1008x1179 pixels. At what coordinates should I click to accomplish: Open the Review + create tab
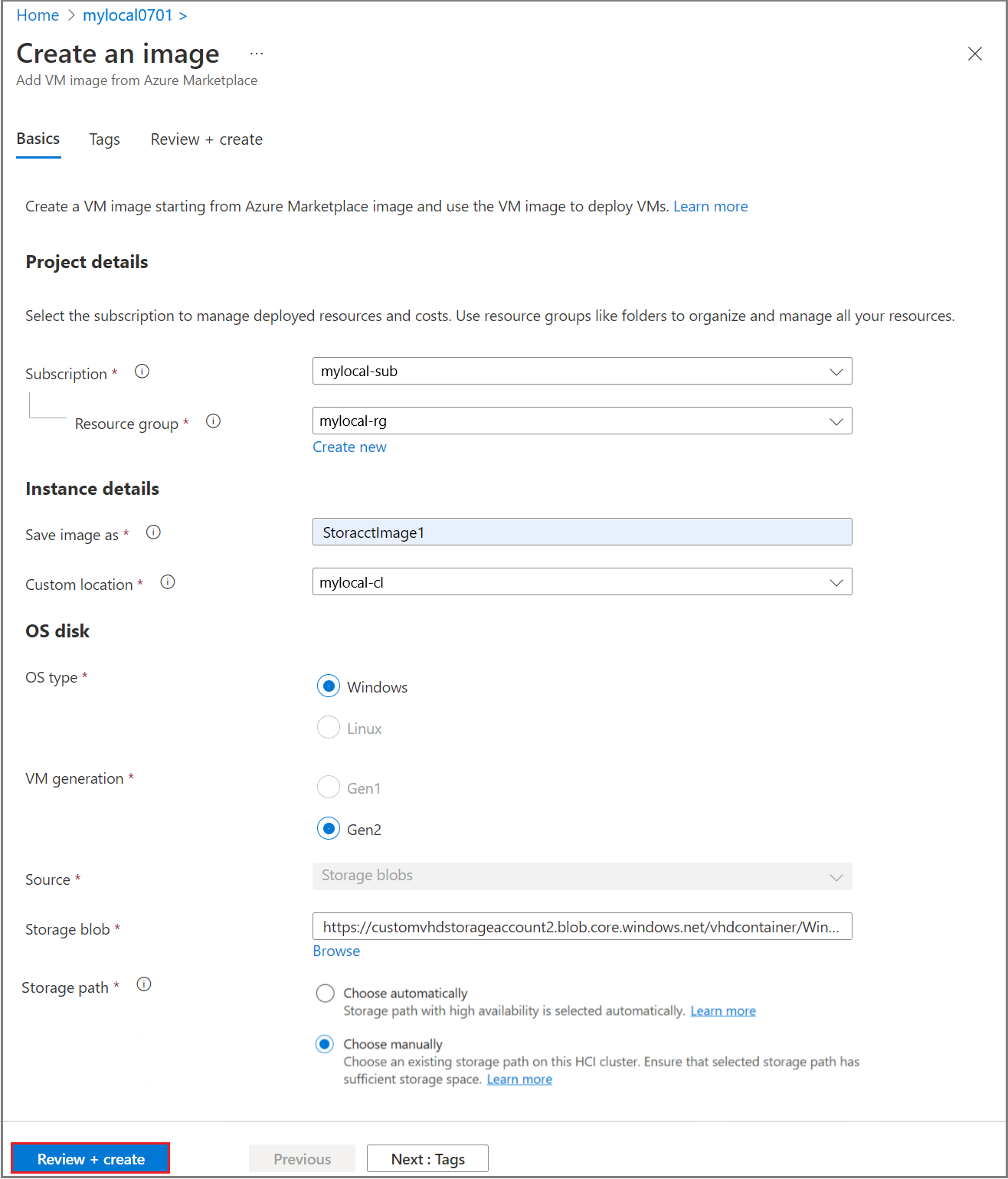(207, 139)
